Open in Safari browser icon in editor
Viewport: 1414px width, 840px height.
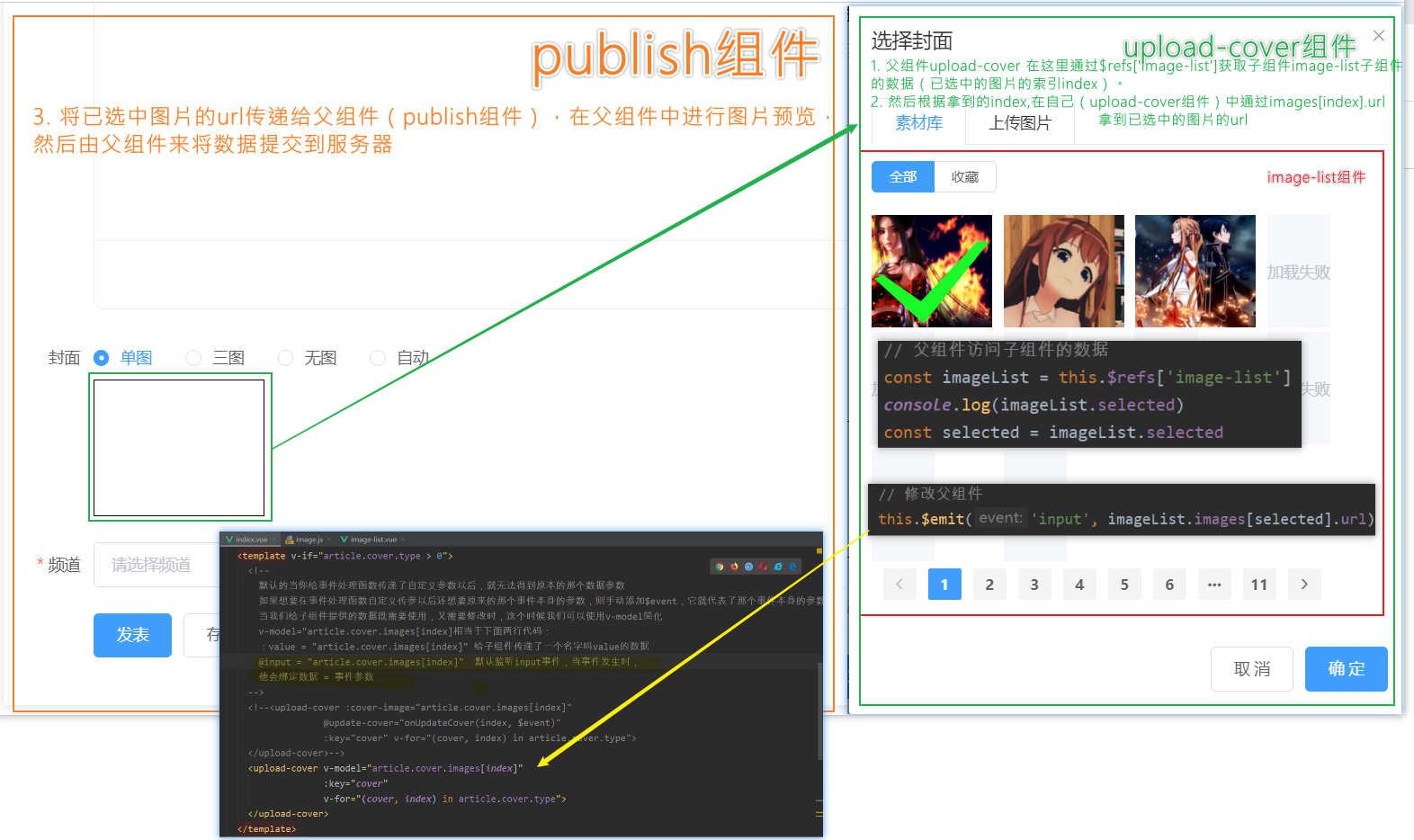pos(748,567)
